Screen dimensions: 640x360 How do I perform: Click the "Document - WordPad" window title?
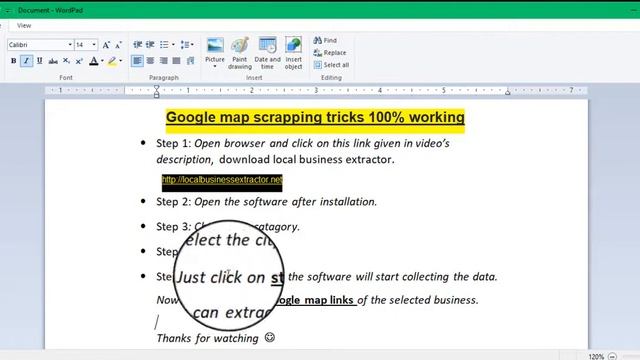(50, 10)
